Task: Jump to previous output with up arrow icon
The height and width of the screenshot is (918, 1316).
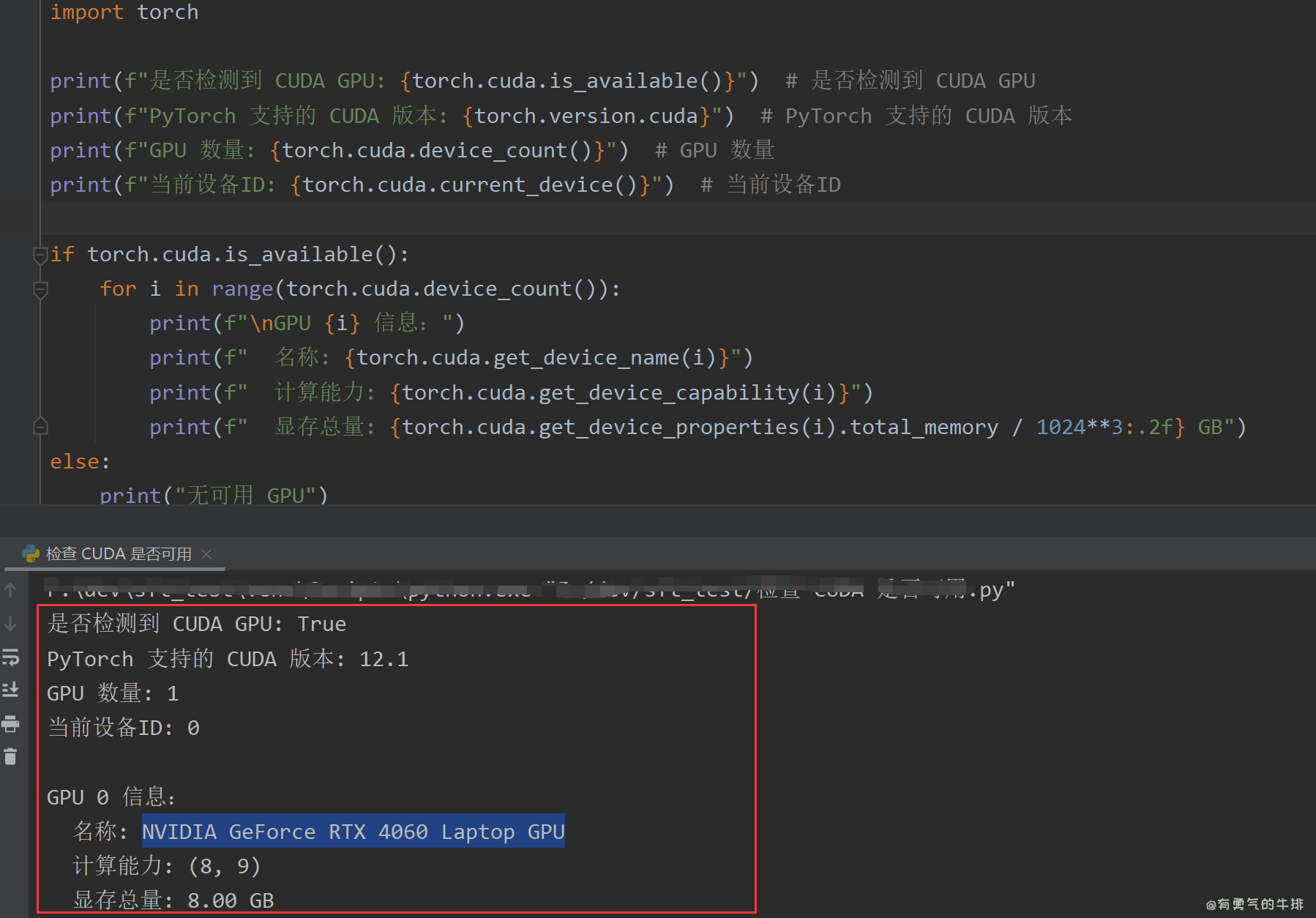Action: pos(10,589)
